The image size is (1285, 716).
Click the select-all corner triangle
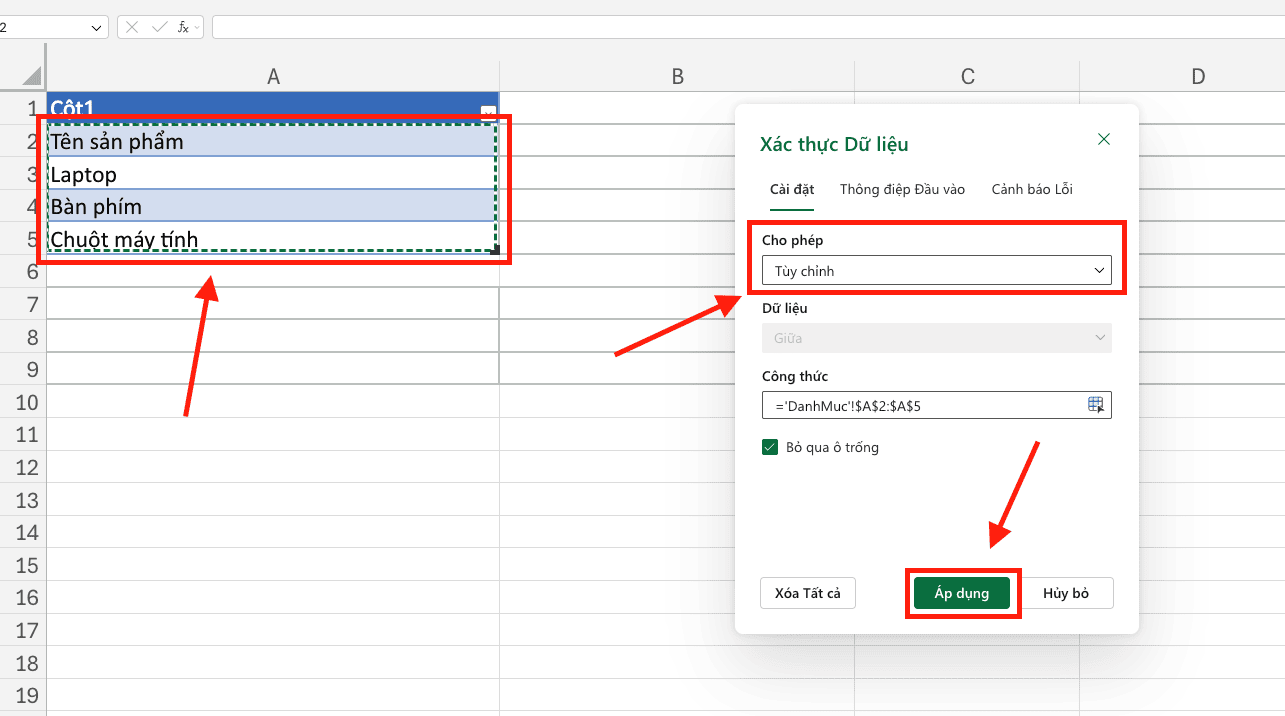[x=31, y=76]
